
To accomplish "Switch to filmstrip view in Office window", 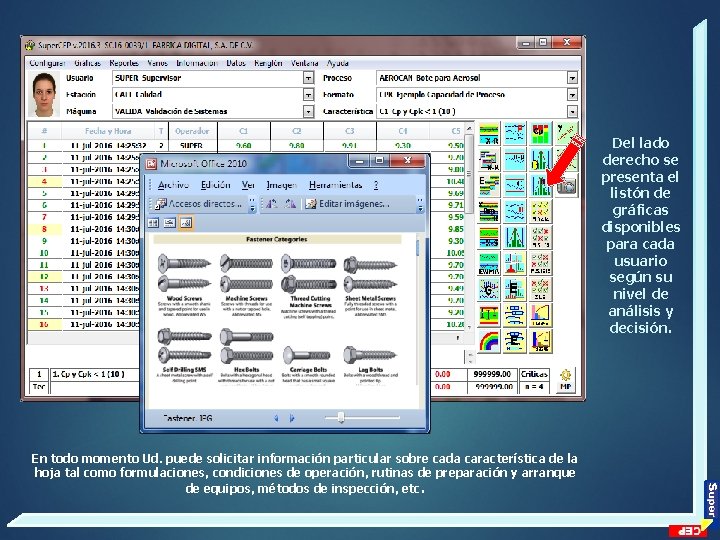I will pyautogui.click(x=169, y=223).
